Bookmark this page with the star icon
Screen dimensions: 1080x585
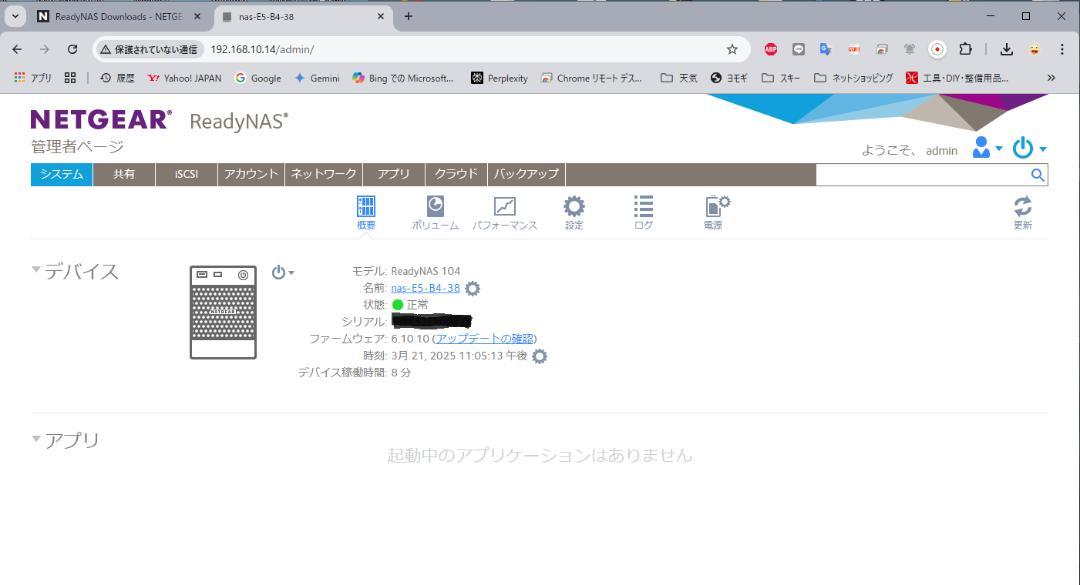coord(732,49)
